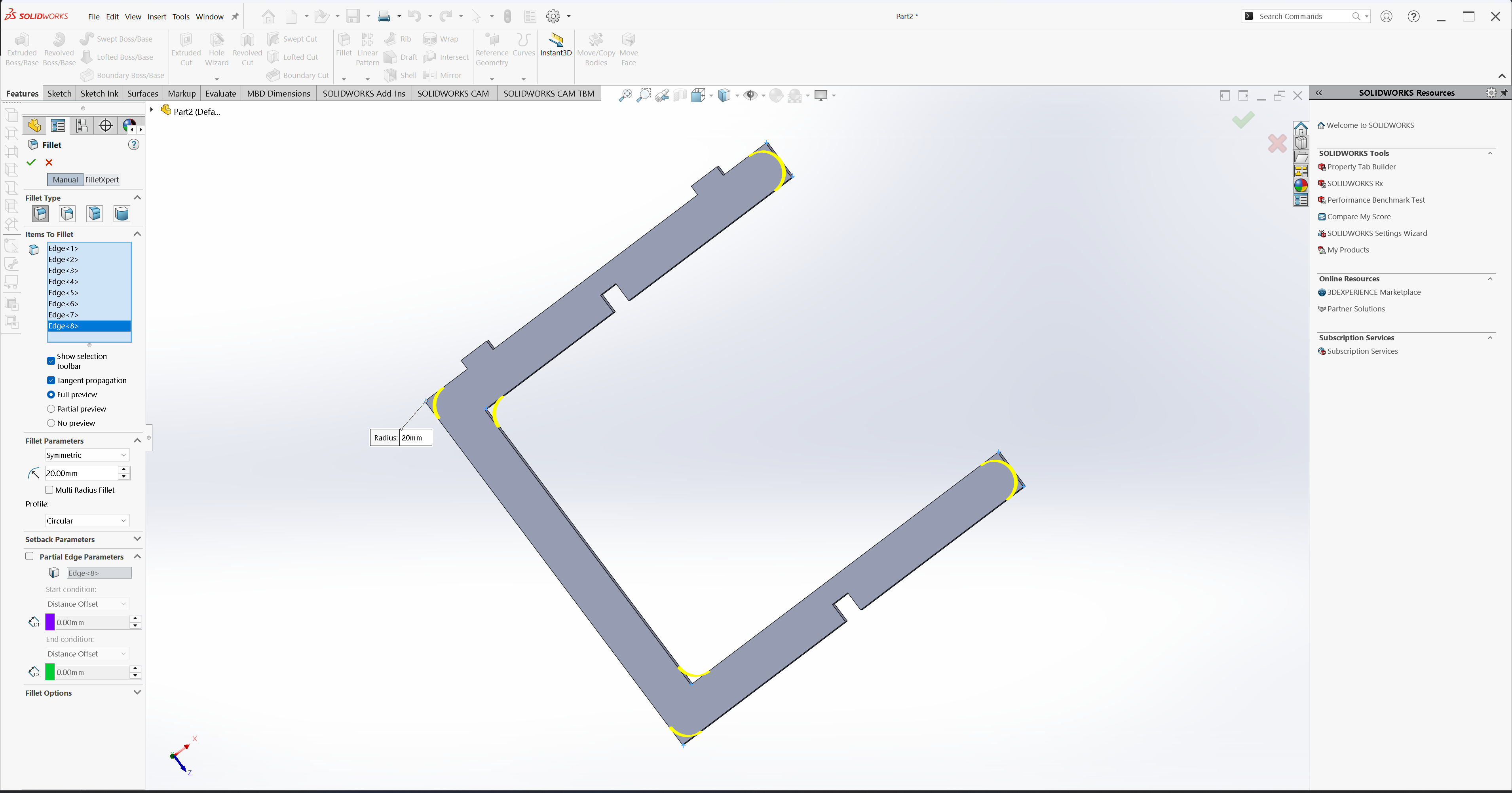Open the Appearances color ball in task pane
This screenshot has width=1512, height=793.
(1301, 186)
